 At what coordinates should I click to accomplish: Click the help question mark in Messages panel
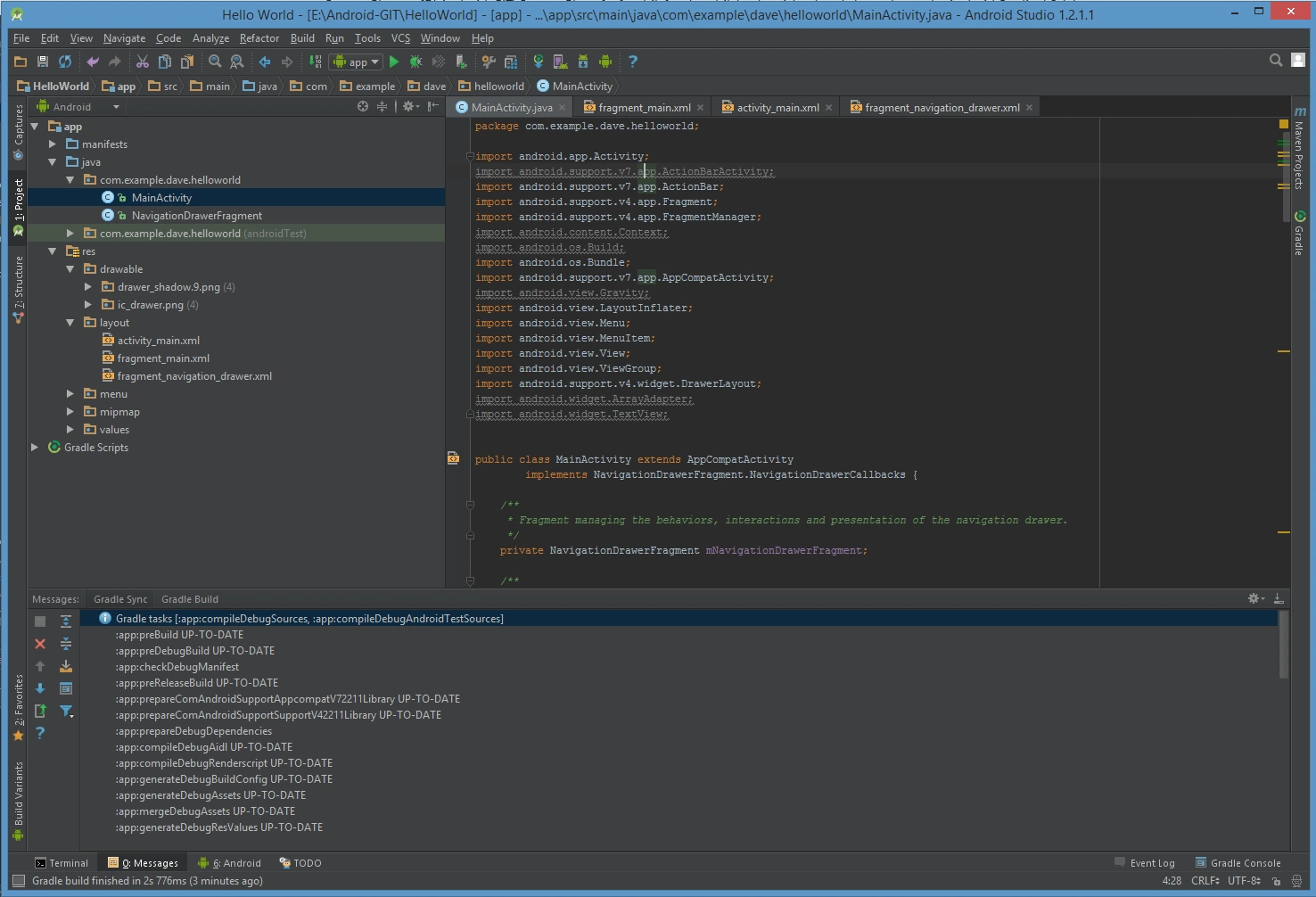pyautogui.click(x=40, y=734)
